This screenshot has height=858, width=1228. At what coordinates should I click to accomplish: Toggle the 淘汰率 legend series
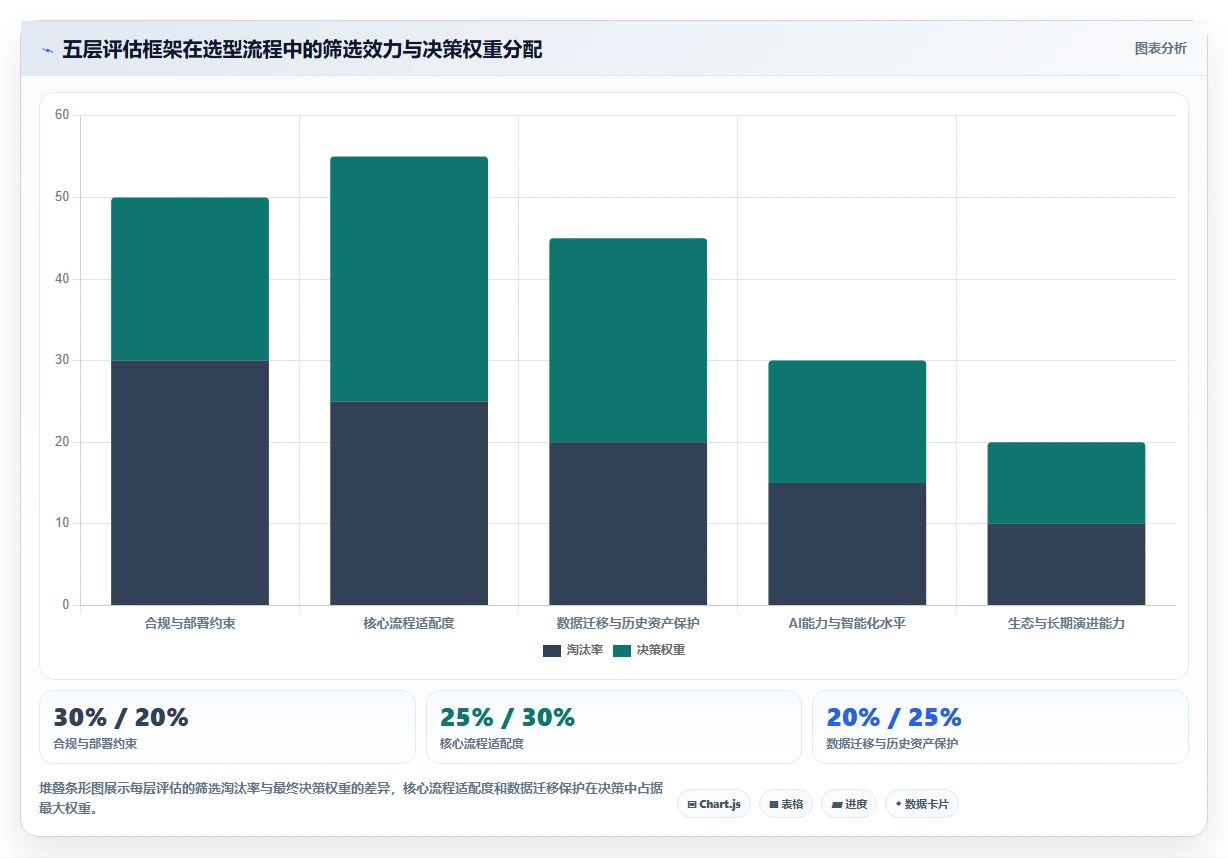click(573, 650)
